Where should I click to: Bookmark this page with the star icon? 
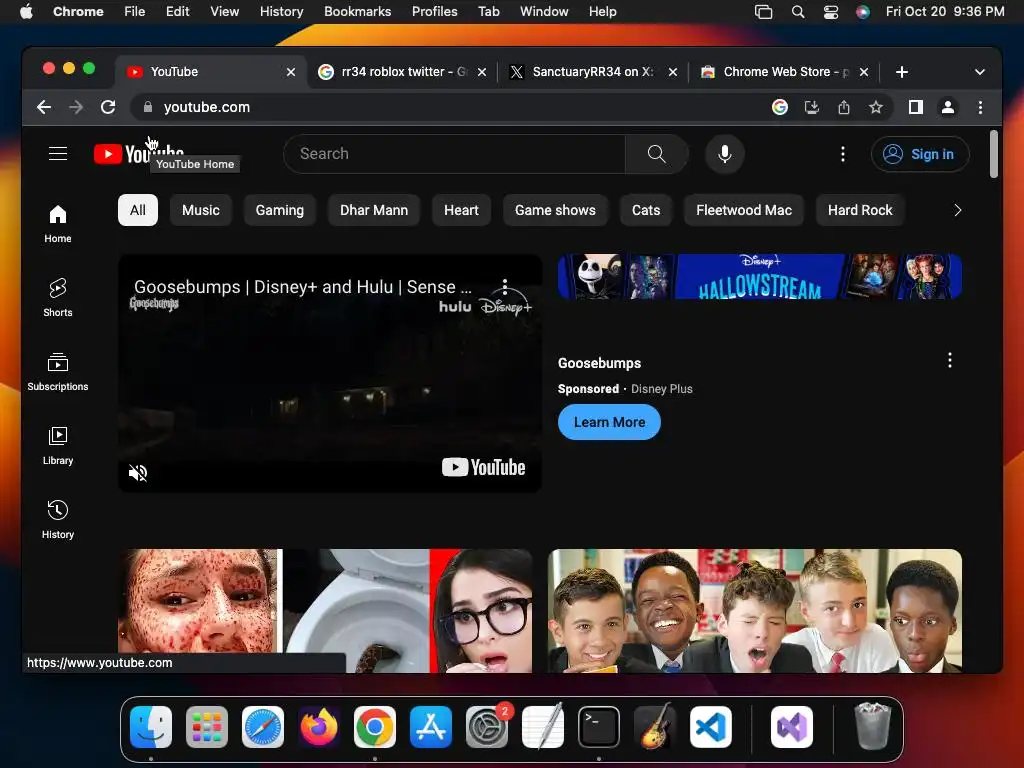[x=875, y=107]
